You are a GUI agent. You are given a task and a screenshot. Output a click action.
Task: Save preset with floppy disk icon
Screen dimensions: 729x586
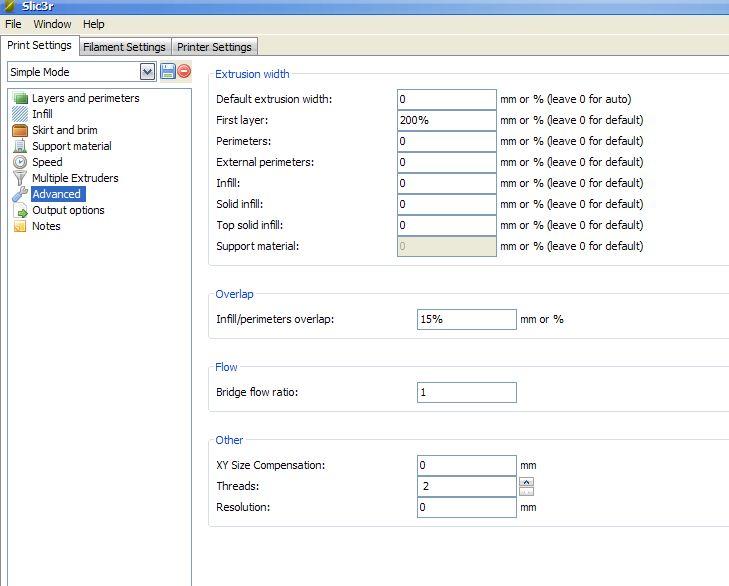coord(167,72)
